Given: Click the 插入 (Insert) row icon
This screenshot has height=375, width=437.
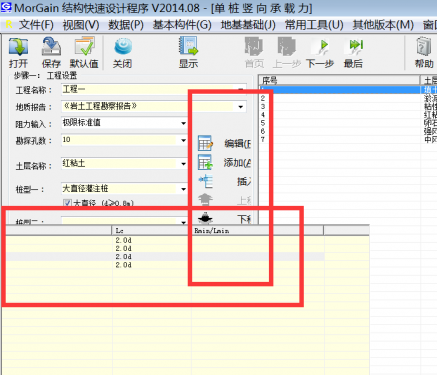Looking at the screenshot, I should point(205,181).
